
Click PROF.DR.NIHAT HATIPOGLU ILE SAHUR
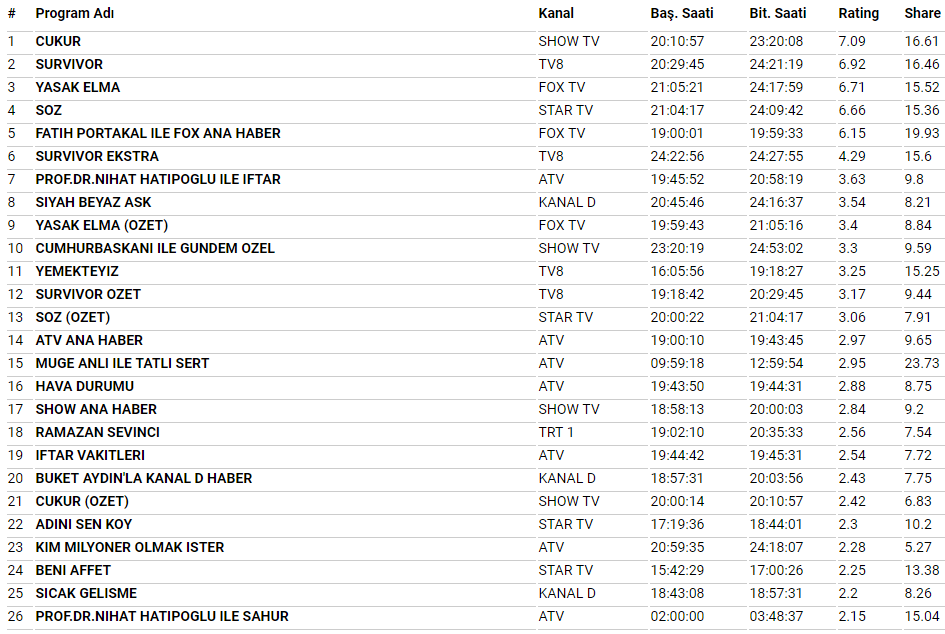pyautogui.click(x=162, y=616)
